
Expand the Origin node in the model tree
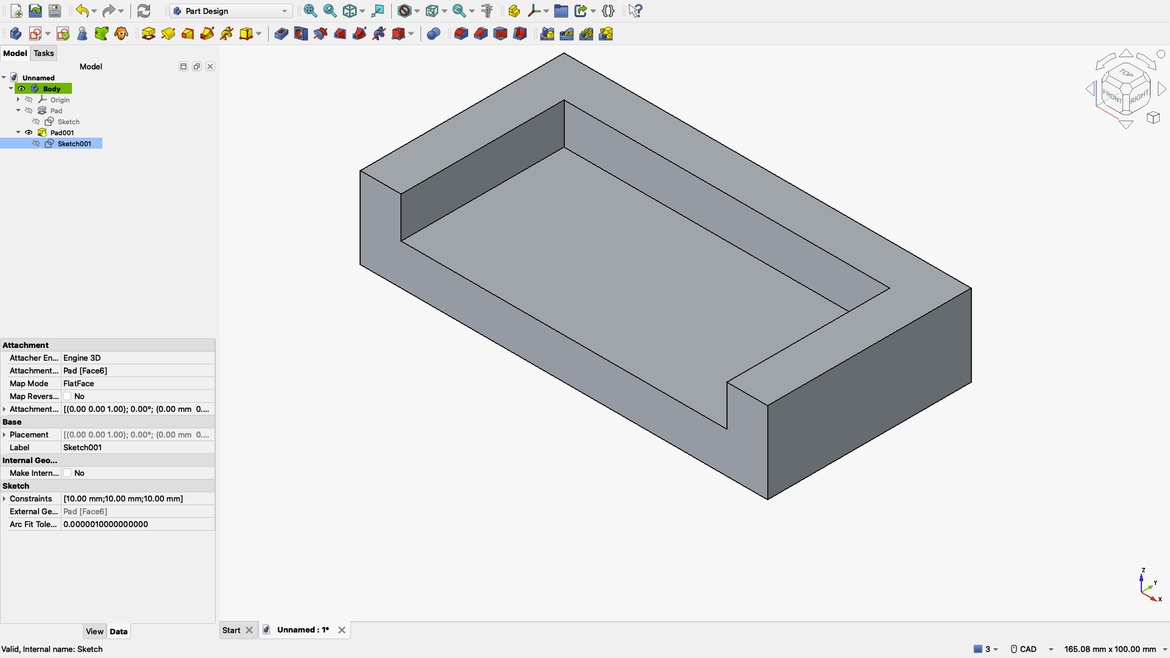pyautogui.click(x=18, y=99)
